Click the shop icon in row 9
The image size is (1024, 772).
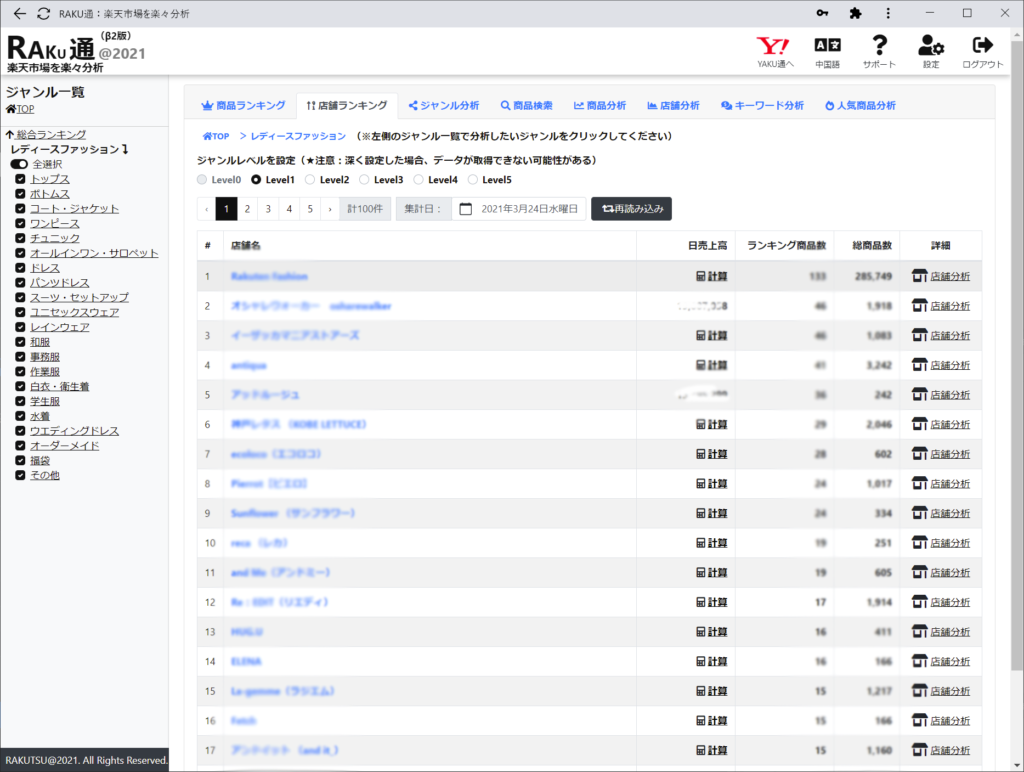[920, 513]
